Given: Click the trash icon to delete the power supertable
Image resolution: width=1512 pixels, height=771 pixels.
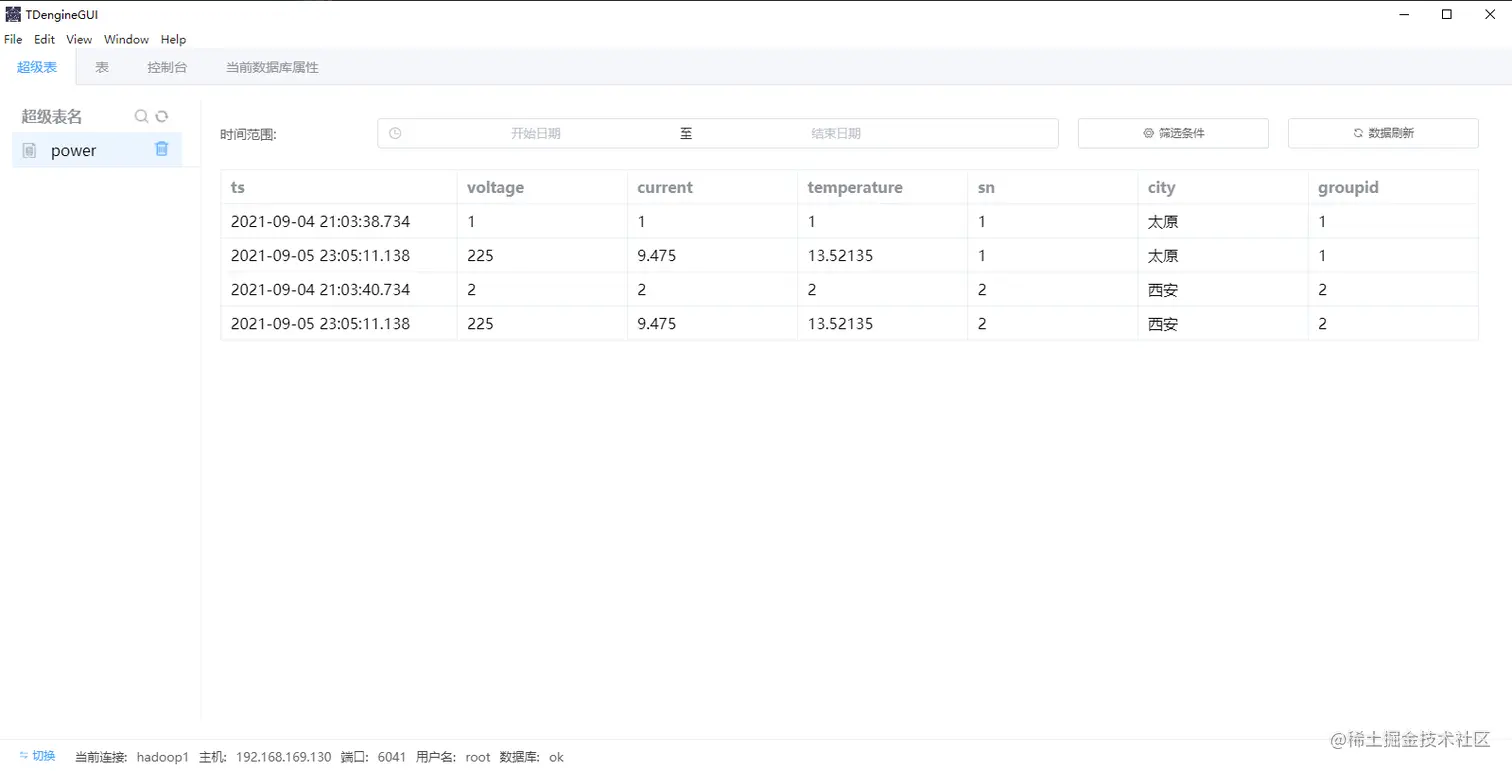Looking at the screenshot, I should click(x=161, y=148).
